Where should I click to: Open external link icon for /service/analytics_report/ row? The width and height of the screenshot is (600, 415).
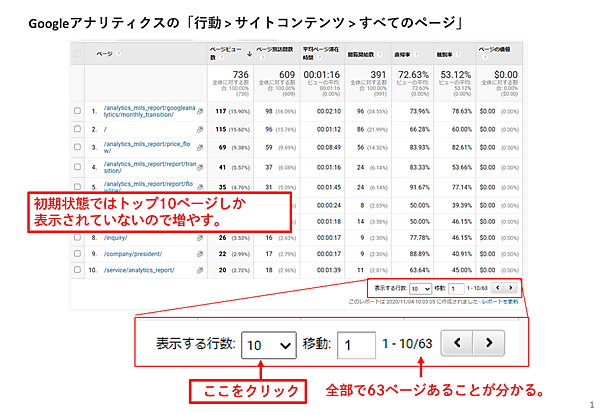[200, 270]
